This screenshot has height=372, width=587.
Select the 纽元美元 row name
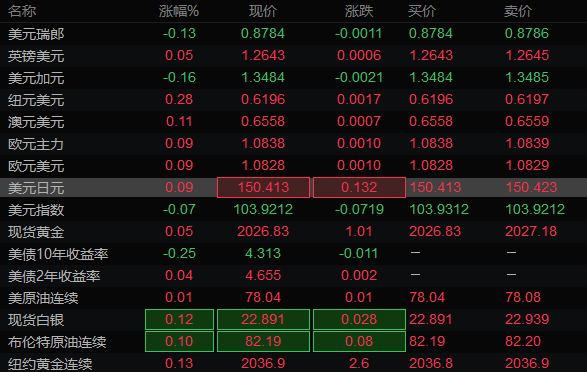(36, 100)
